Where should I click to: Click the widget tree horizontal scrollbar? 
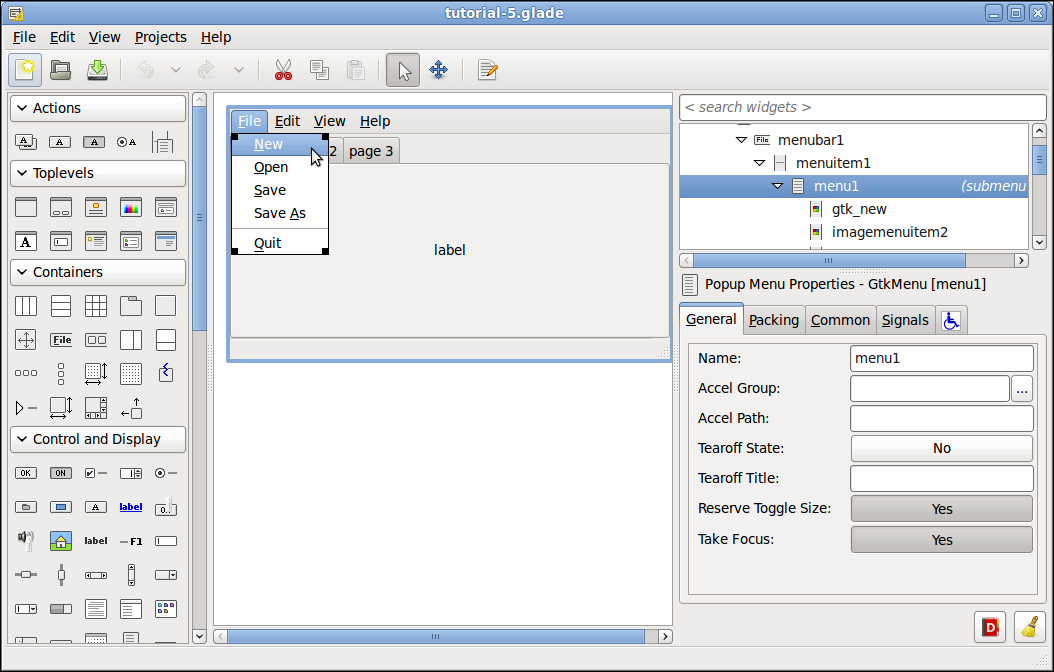829,260
